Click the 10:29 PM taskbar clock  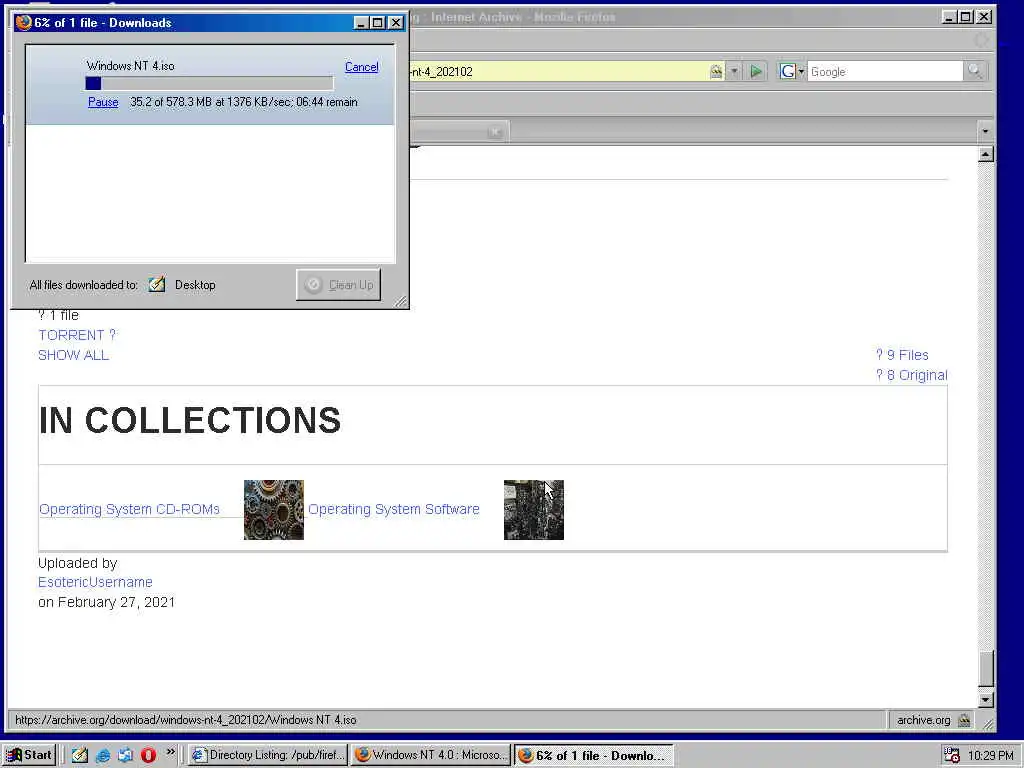pos(991,756)
